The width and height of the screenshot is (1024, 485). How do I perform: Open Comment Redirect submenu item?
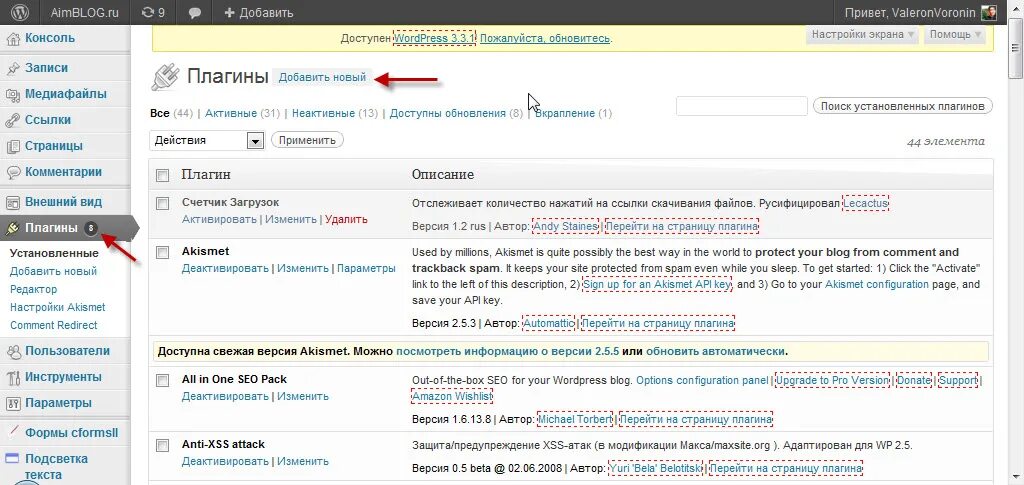tap(54, 325)
